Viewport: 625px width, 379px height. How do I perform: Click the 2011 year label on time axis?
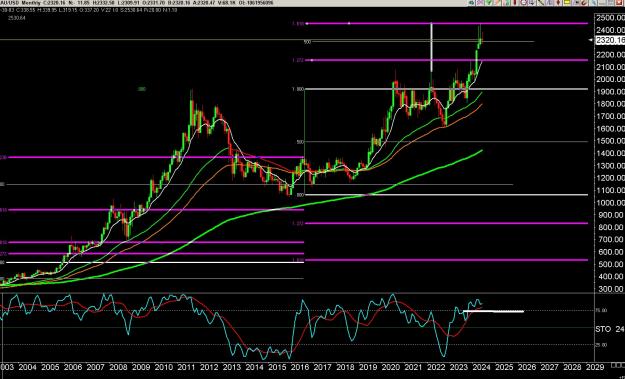(x=186, y=367)
